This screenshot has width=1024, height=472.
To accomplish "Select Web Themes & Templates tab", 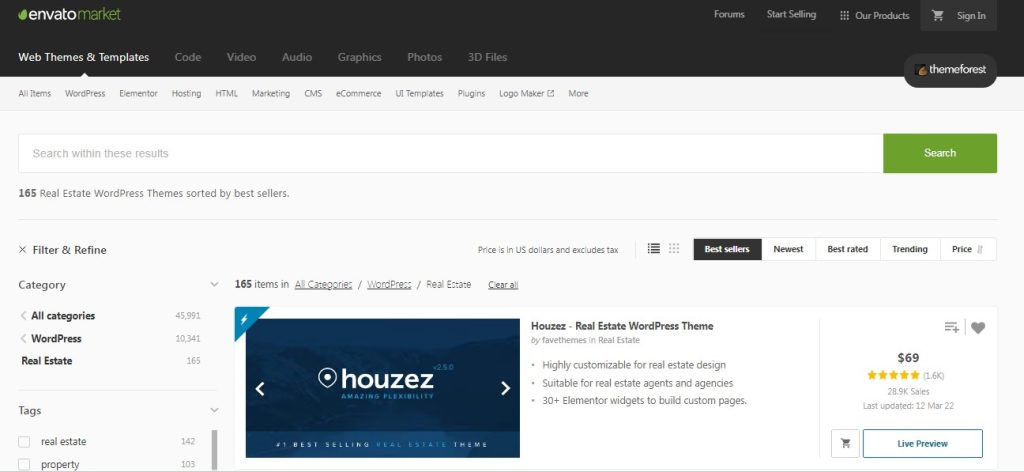I will (84, 57).
